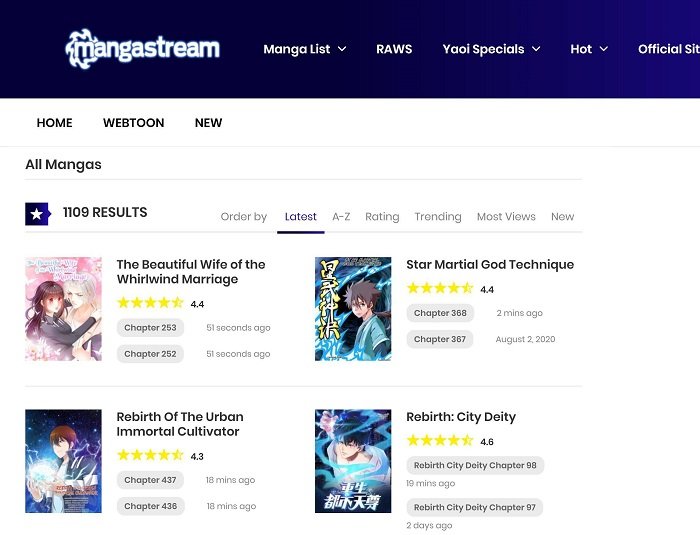The width and height of the screenshot is (700, 535).
Task: Open the RAWS menu item
Action: point(394,49)
